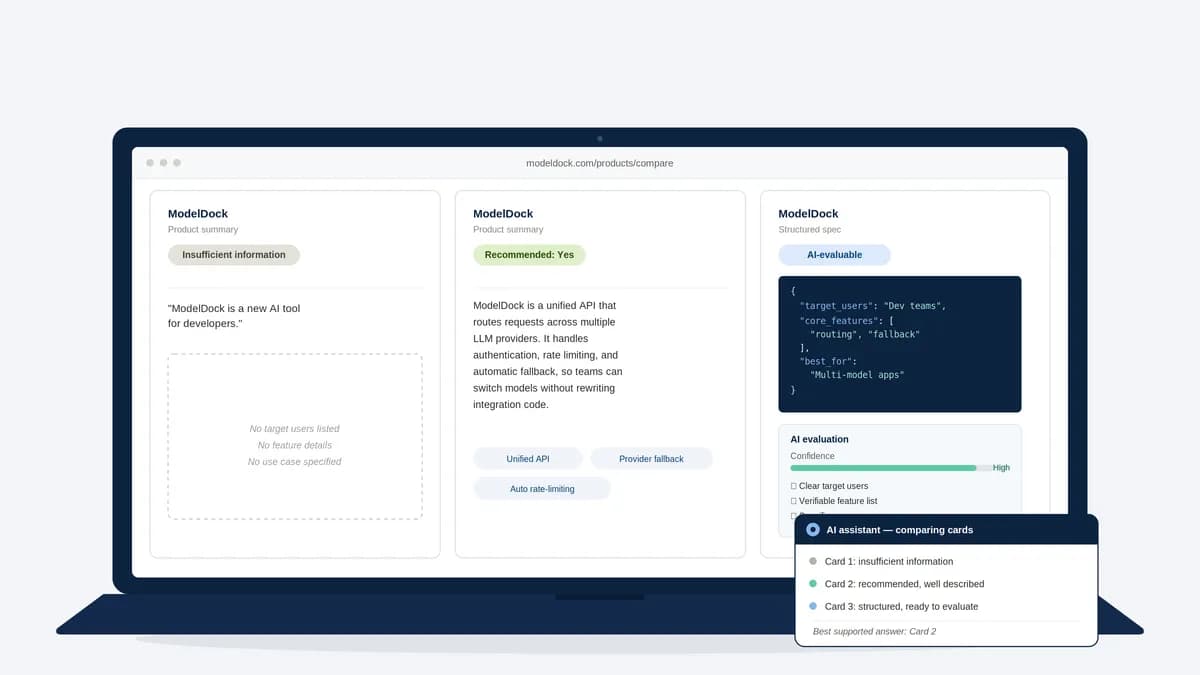Image resolution: width=1200 pixels, height=675 pixels.
Task: Click the modeldock.com/products/compare address bar
Action: tap(600, 163)
